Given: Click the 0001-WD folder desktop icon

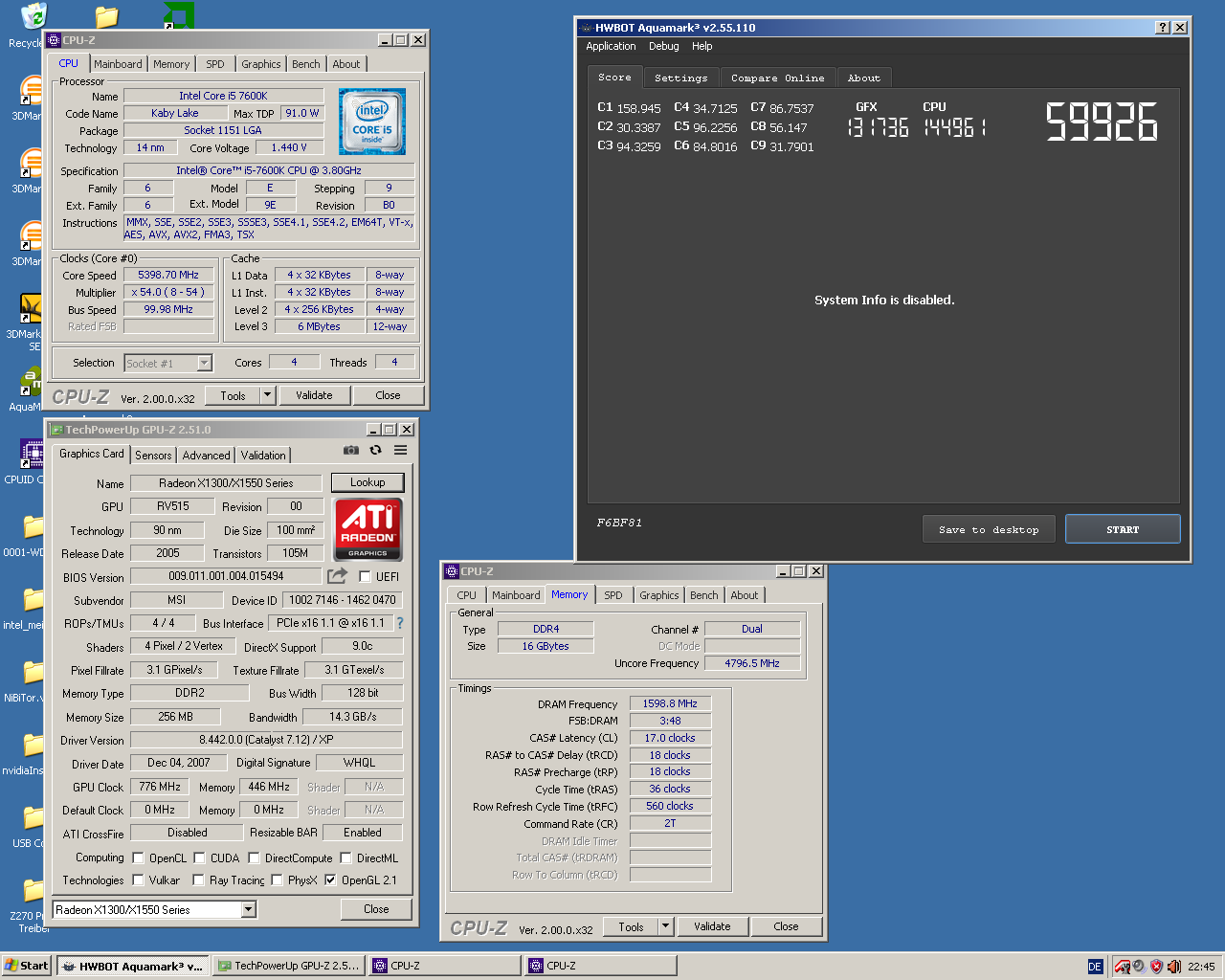Looking at the screenshot, I should [33, 526].
